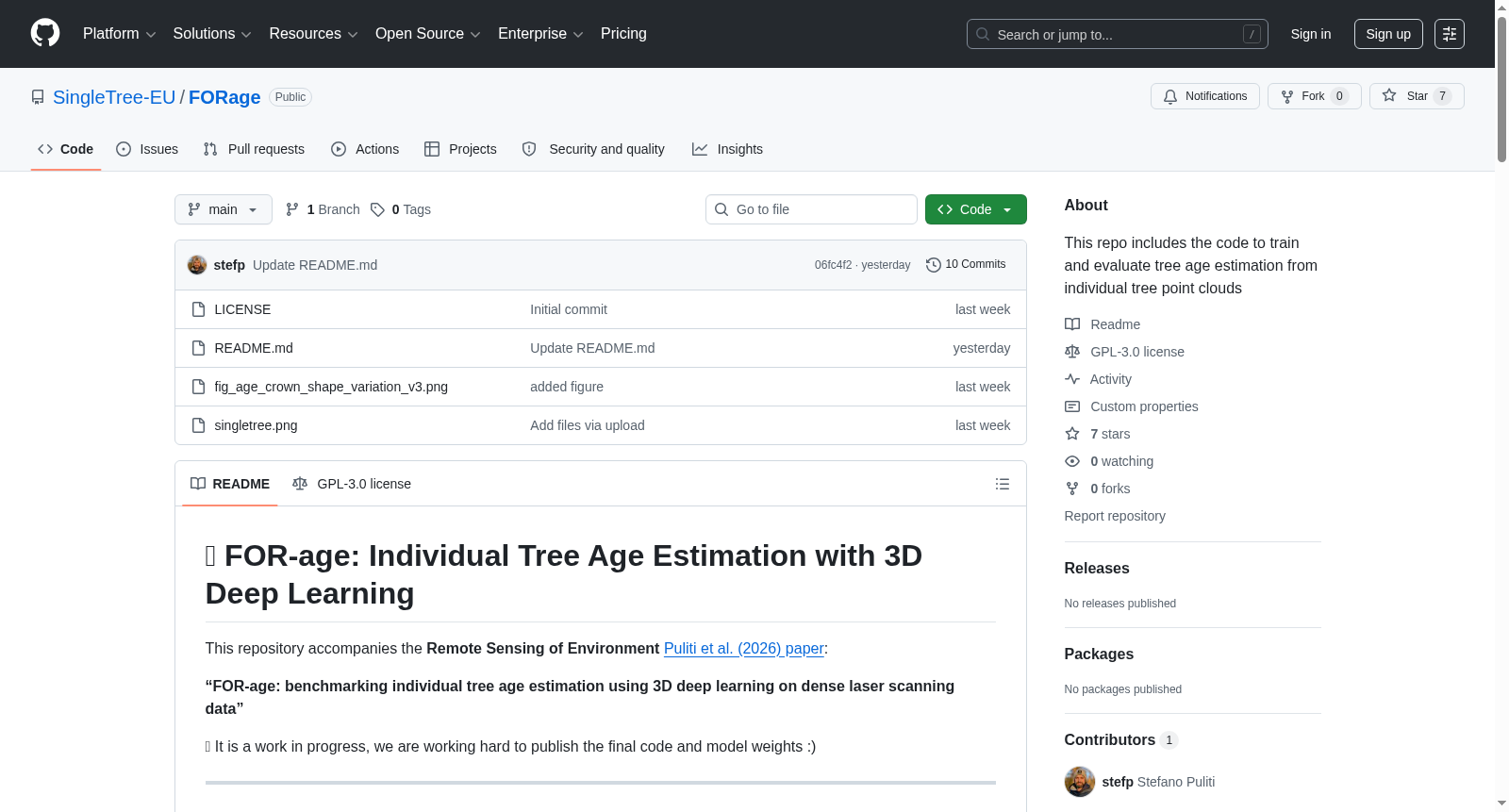Fork the repository
The height and width of the screenshot is (812, 1509).
tap(1314, 96)
